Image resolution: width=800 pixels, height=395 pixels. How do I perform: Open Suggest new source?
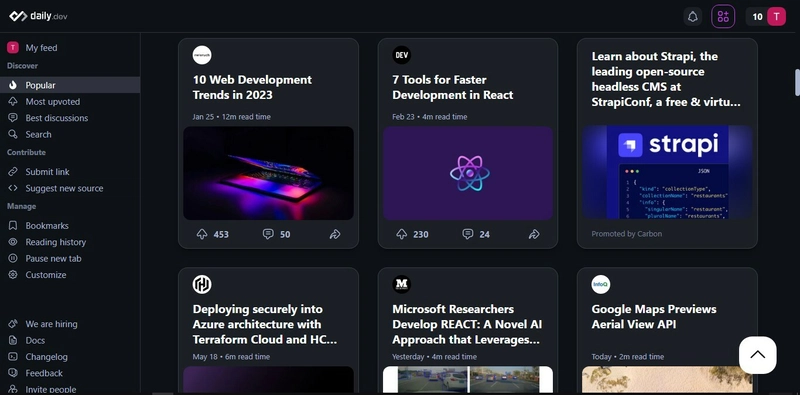pos(64,188)
